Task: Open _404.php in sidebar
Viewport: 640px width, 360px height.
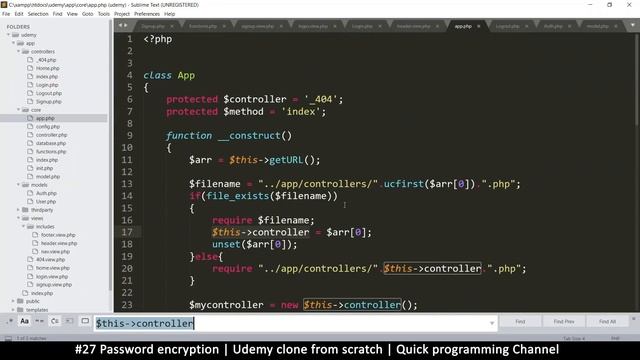Action: point(46,60)
